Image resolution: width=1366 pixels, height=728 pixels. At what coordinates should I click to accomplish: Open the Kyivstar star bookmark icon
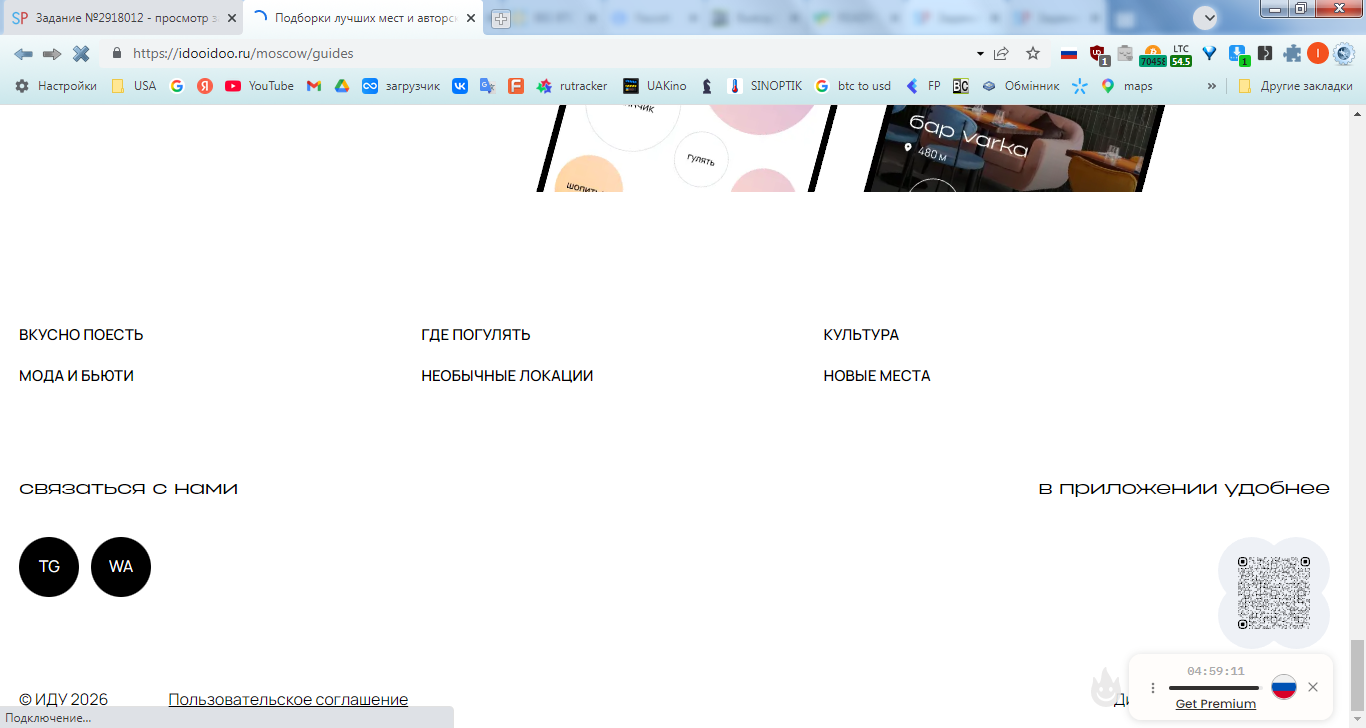coord(1080,86)
